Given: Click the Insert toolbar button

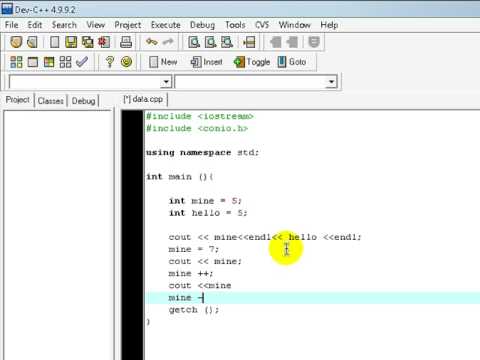Looking at the screenshot, I should [206, 62].
